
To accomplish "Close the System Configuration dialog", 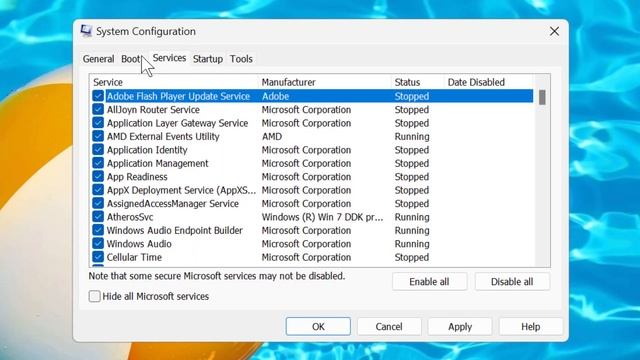I will (554, 31).
